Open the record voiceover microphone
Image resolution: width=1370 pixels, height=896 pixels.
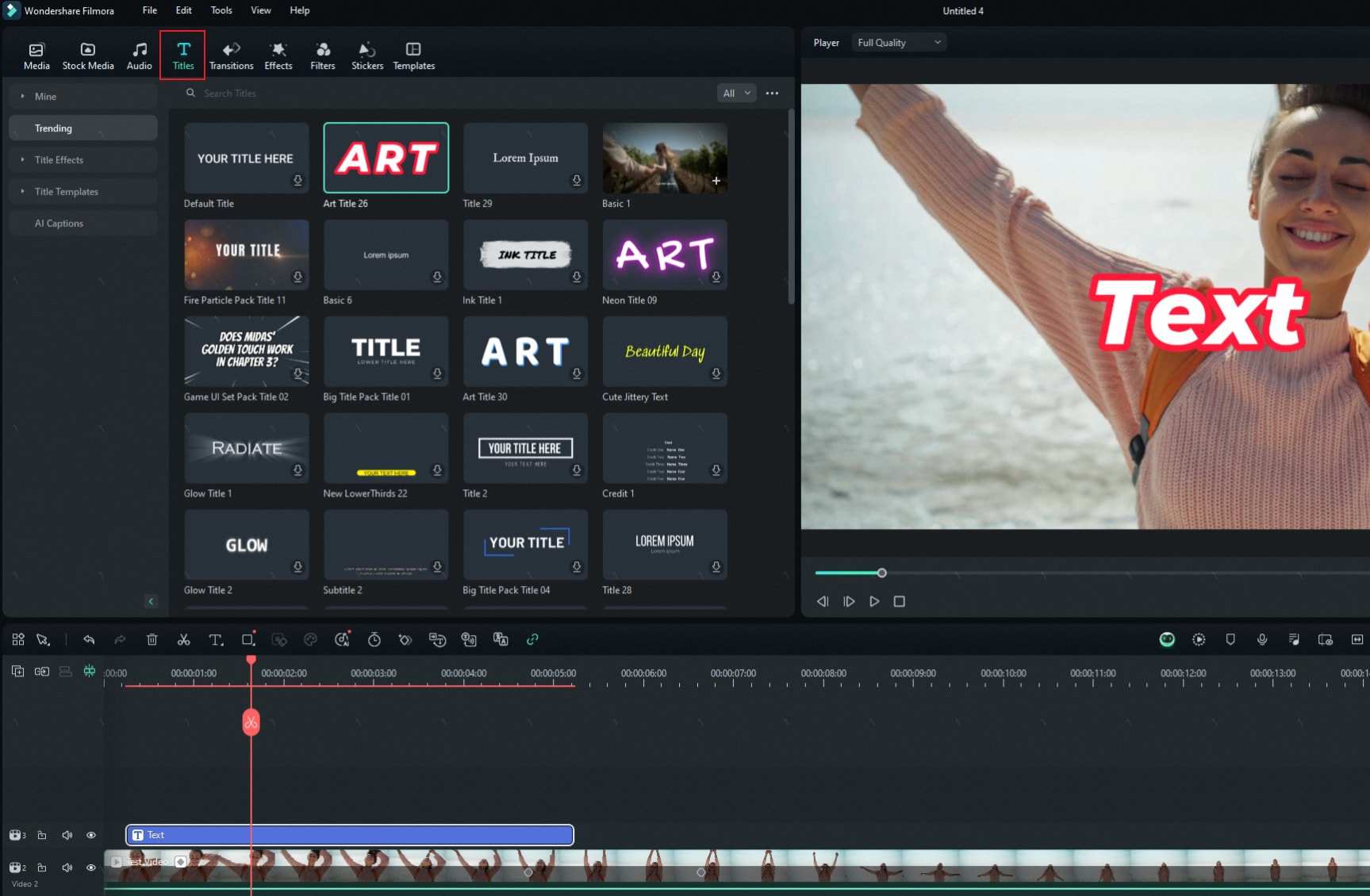coord(1262,639)
